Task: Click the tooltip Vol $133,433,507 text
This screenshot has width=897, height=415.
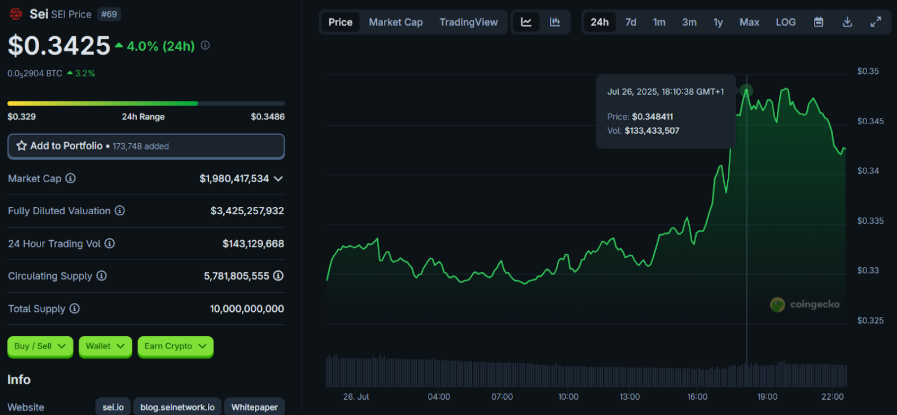Action: 644,131
